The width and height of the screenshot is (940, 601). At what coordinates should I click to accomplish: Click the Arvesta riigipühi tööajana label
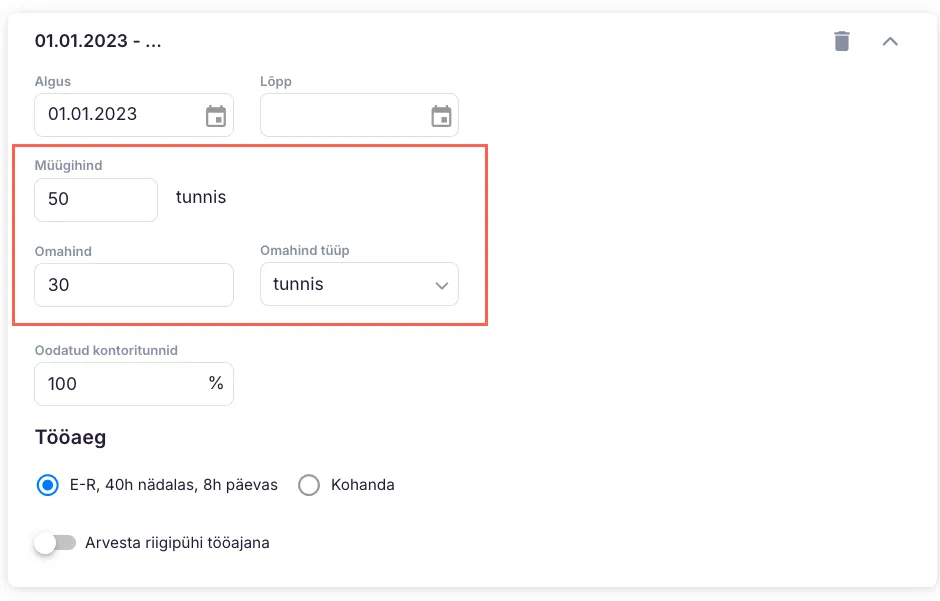click(x=179, y=543)
